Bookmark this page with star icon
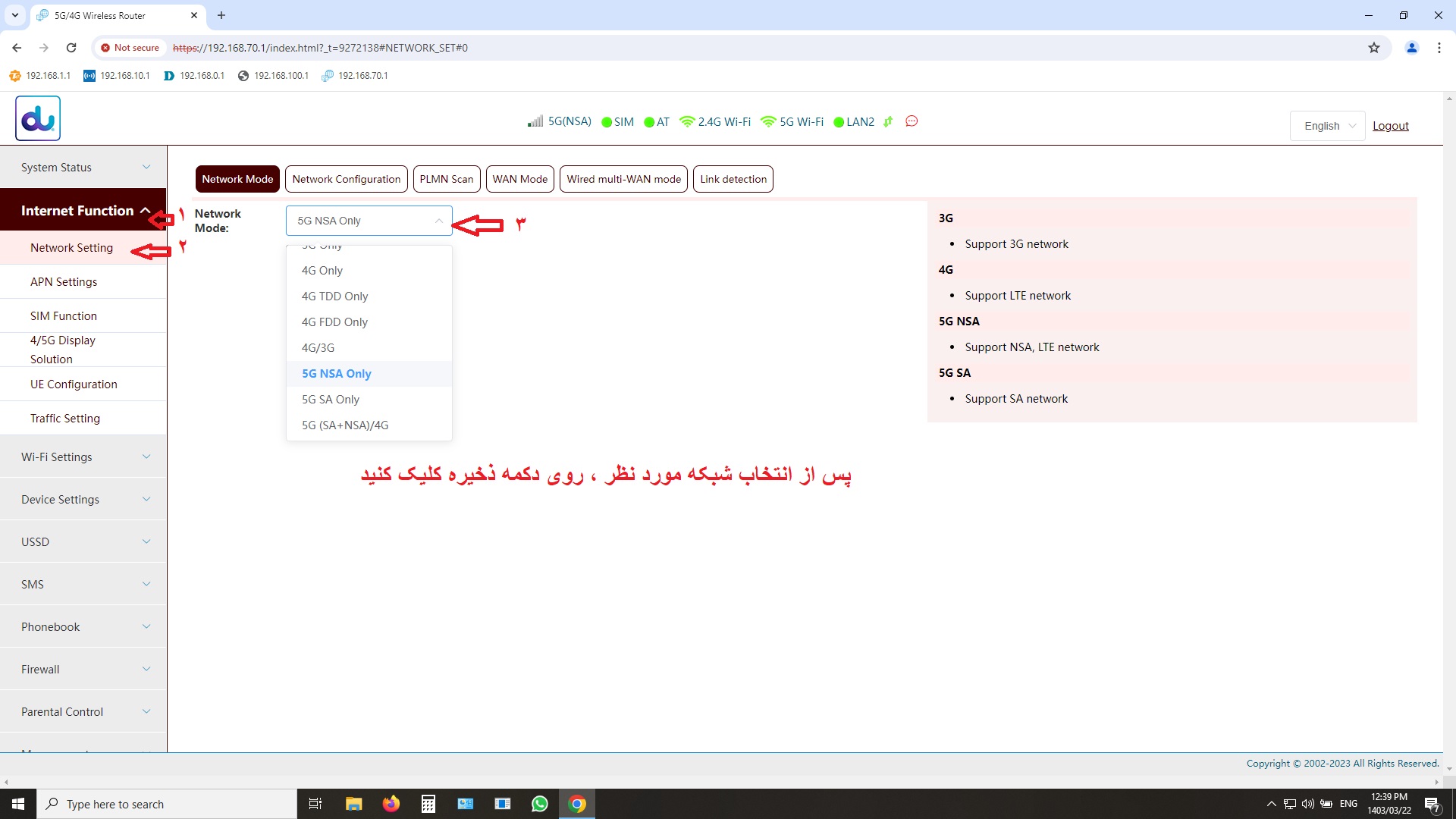This screenshot has height=819, width=1456. pyautogui.click(x=1373, y=48)
